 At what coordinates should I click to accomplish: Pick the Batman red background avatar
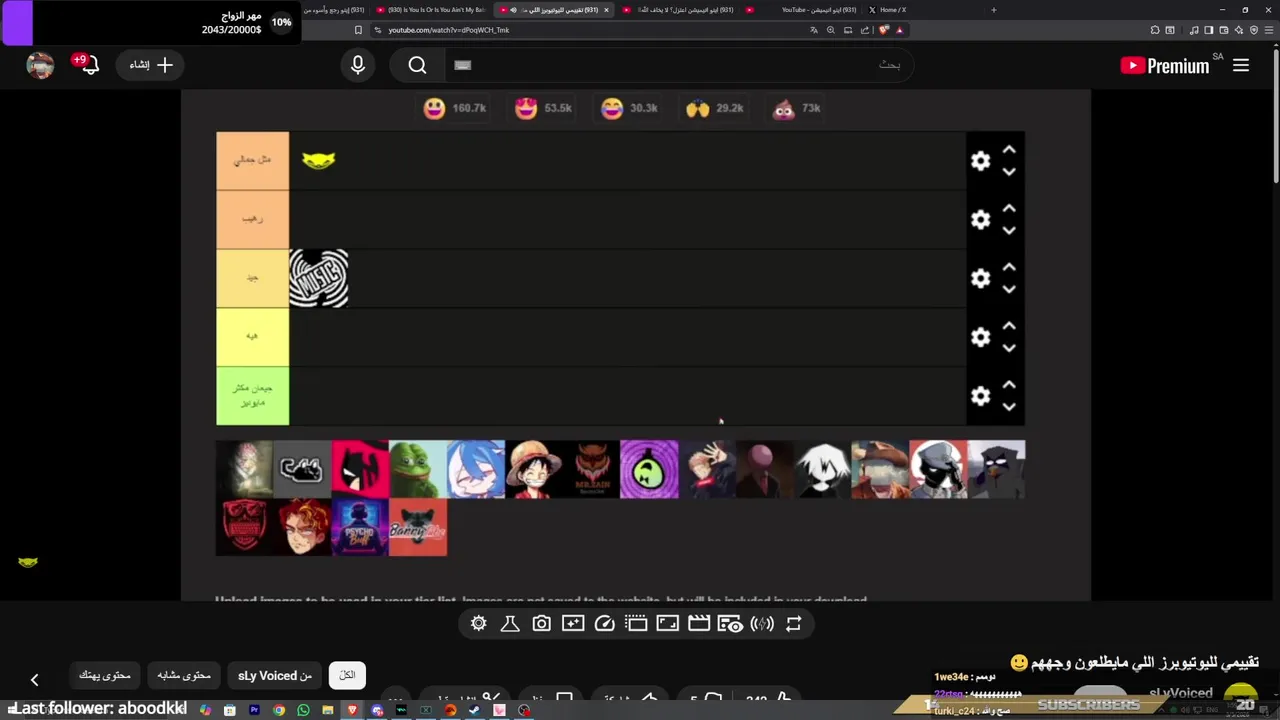click(360, 469)
